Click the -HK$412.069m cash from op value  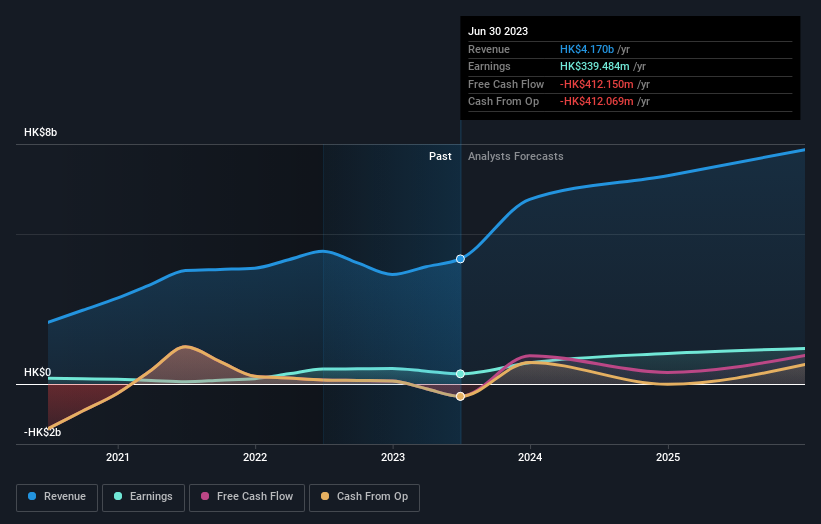(597, 102)
